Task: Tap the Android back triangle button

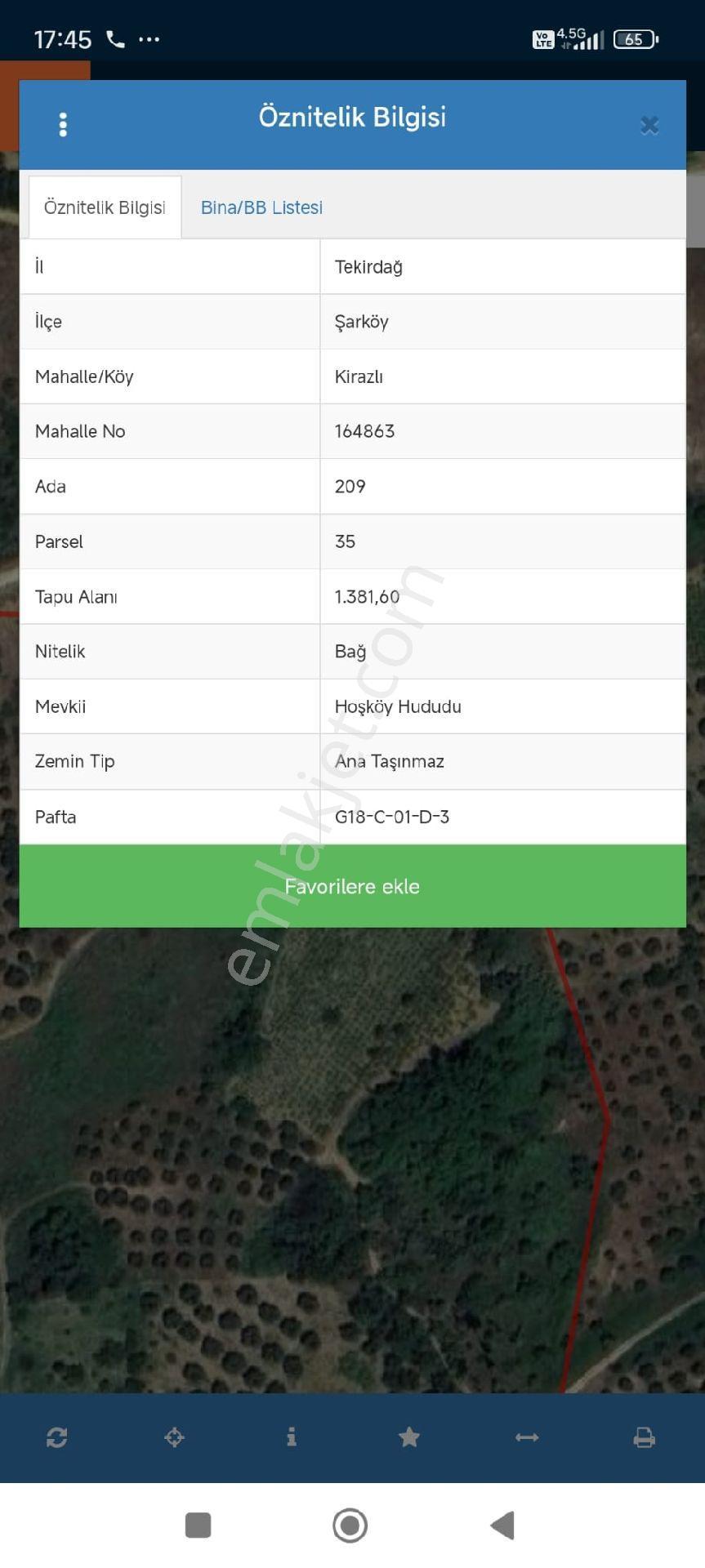Action: 502,1525
